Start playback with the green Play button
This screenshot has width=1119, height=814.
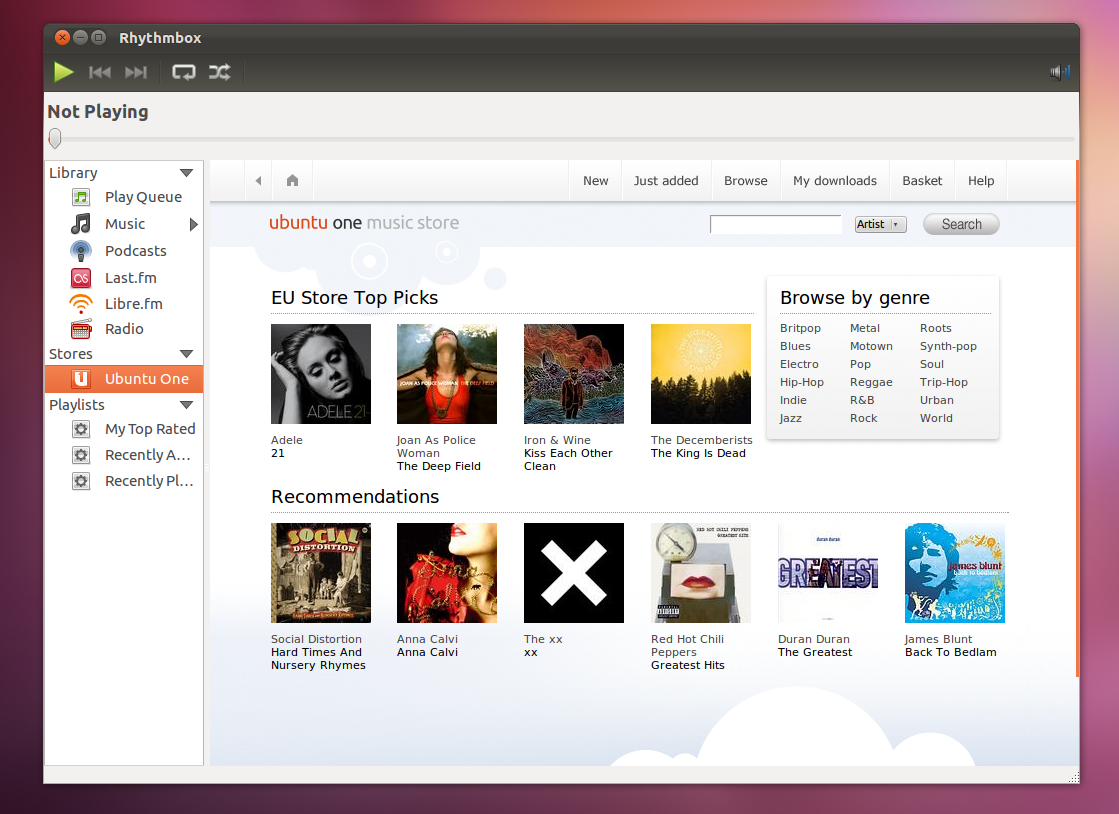click(64, 72)
